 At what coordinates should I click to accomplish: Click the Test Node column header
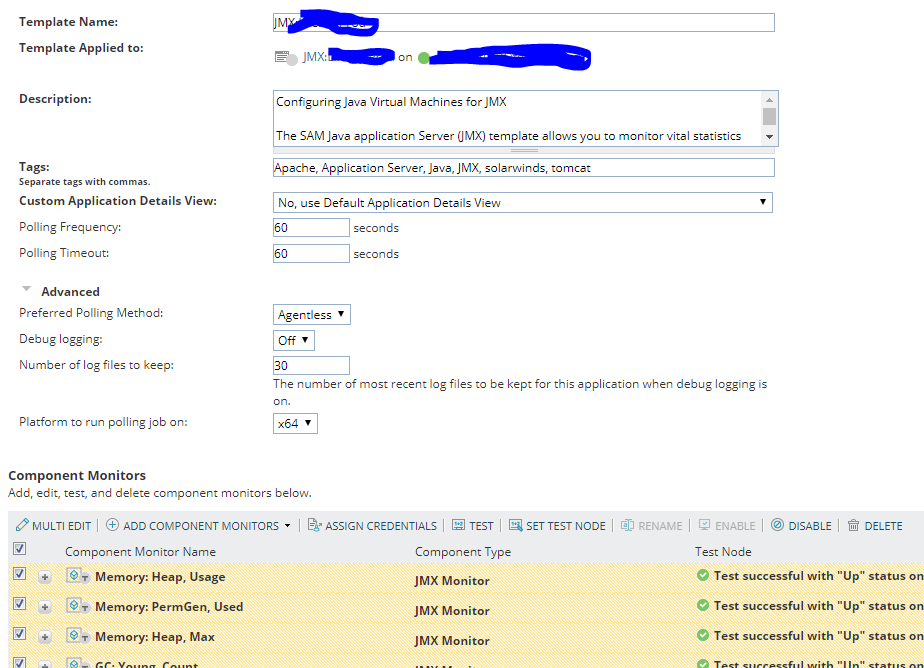click(x=723, y=552)
